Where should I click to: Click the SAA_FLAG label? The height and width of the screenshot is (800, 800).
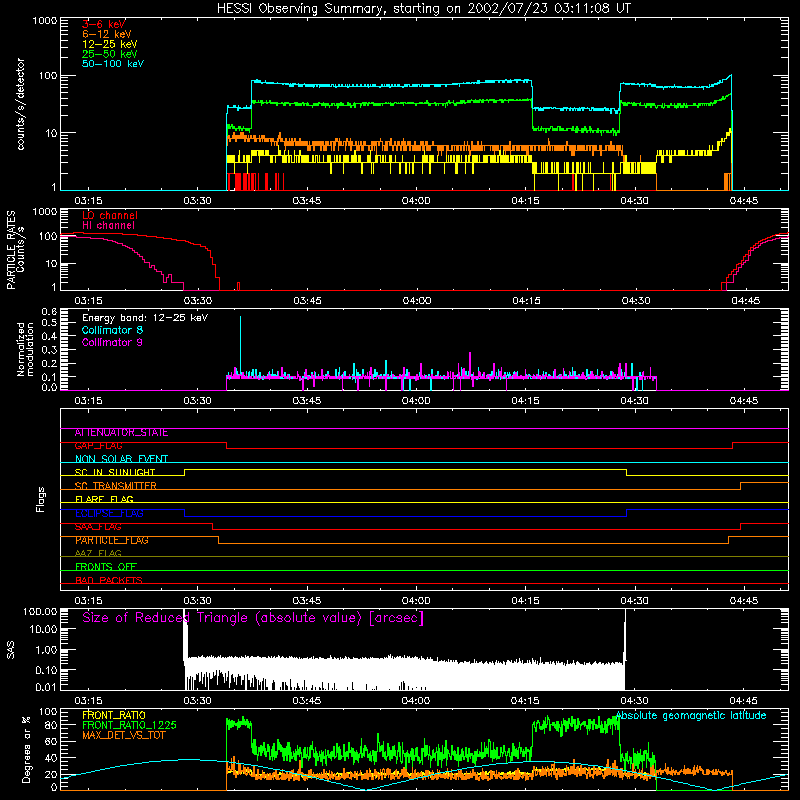click(x=98, y=527)
